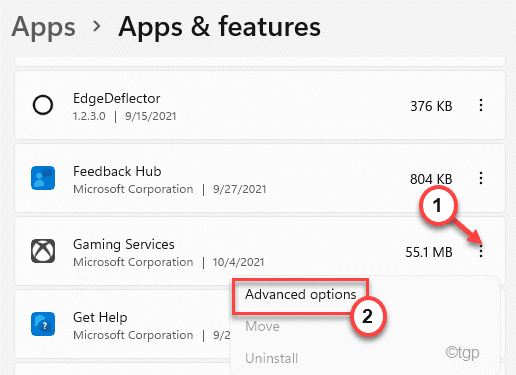Click the Gaming Services Xbox icon

point(43,251)
